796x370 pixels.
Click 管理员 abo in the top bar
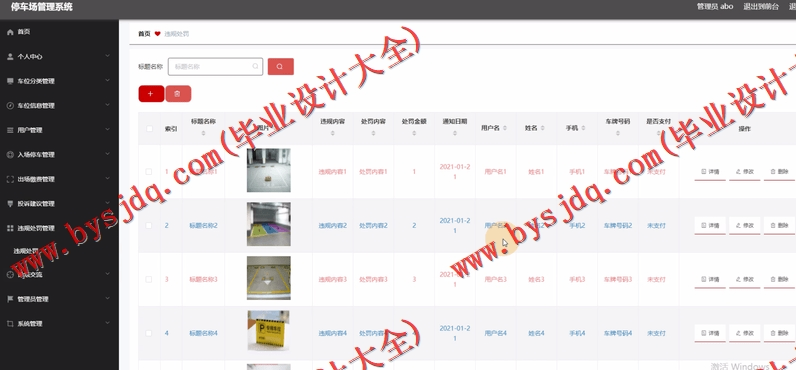[715, 7]
